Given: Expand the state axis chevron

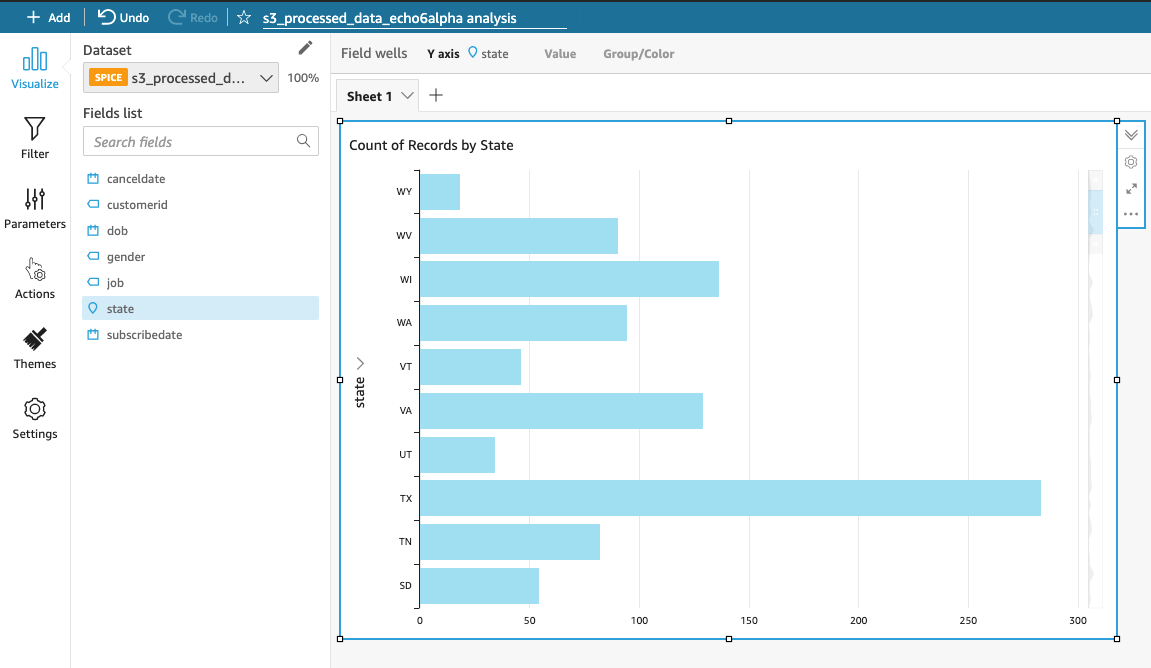Looking at the screenshot, I should [x=360, y=363].
